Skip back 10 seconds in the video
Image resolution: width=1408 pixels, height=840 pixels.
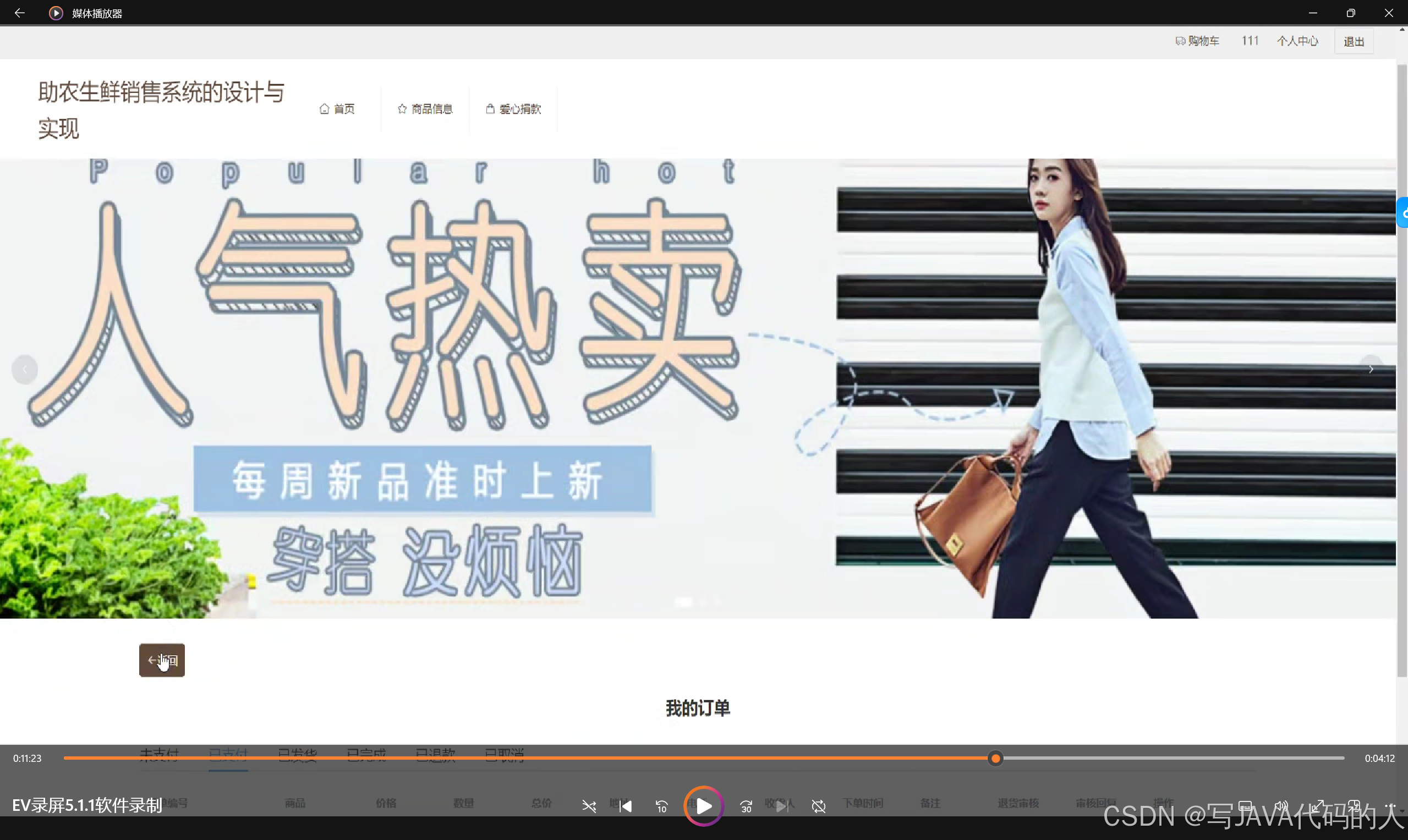click(661, 806)
